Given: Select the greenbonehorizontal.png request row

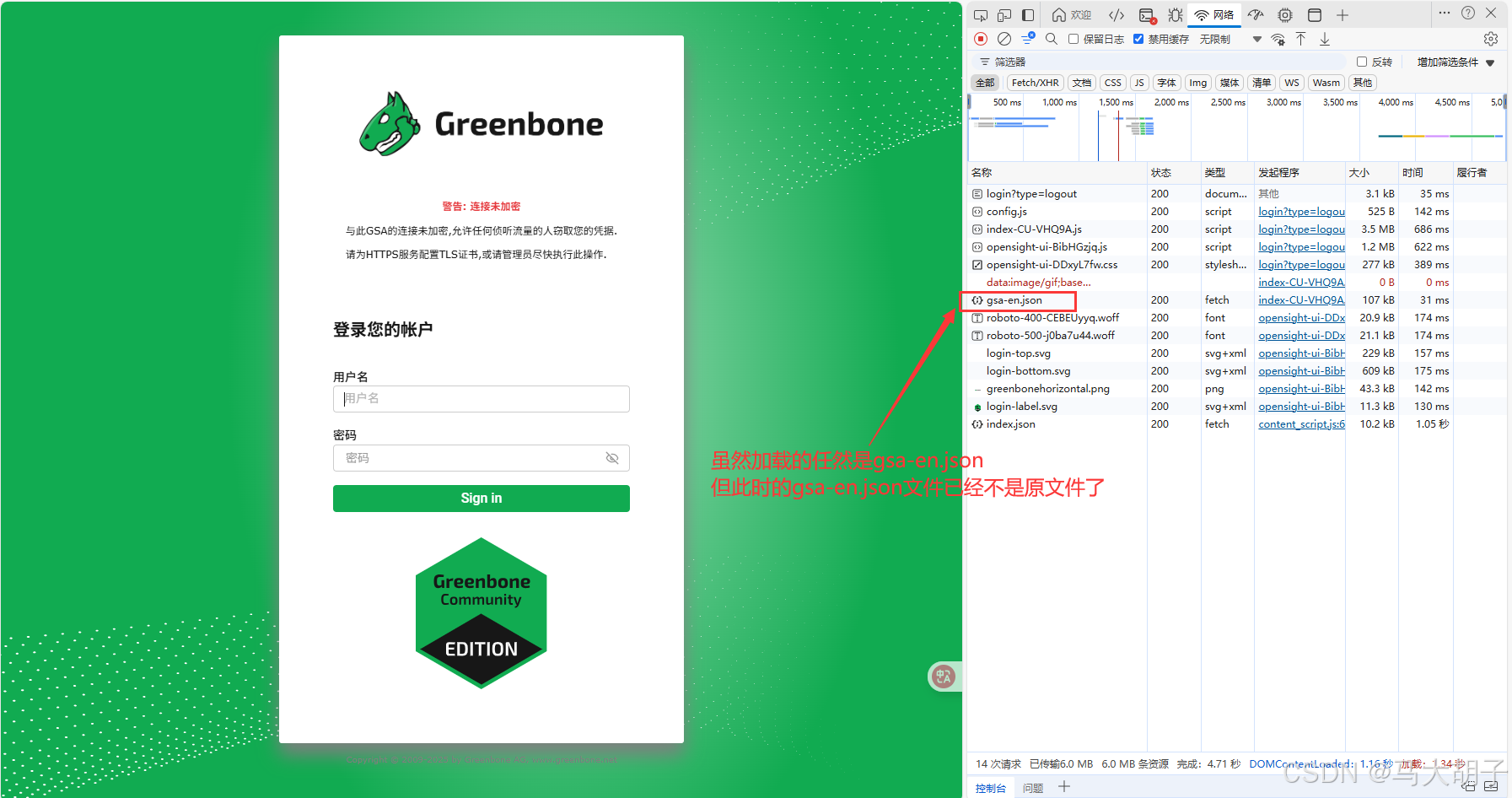Looking at the screenshot, I should 1236,389.
